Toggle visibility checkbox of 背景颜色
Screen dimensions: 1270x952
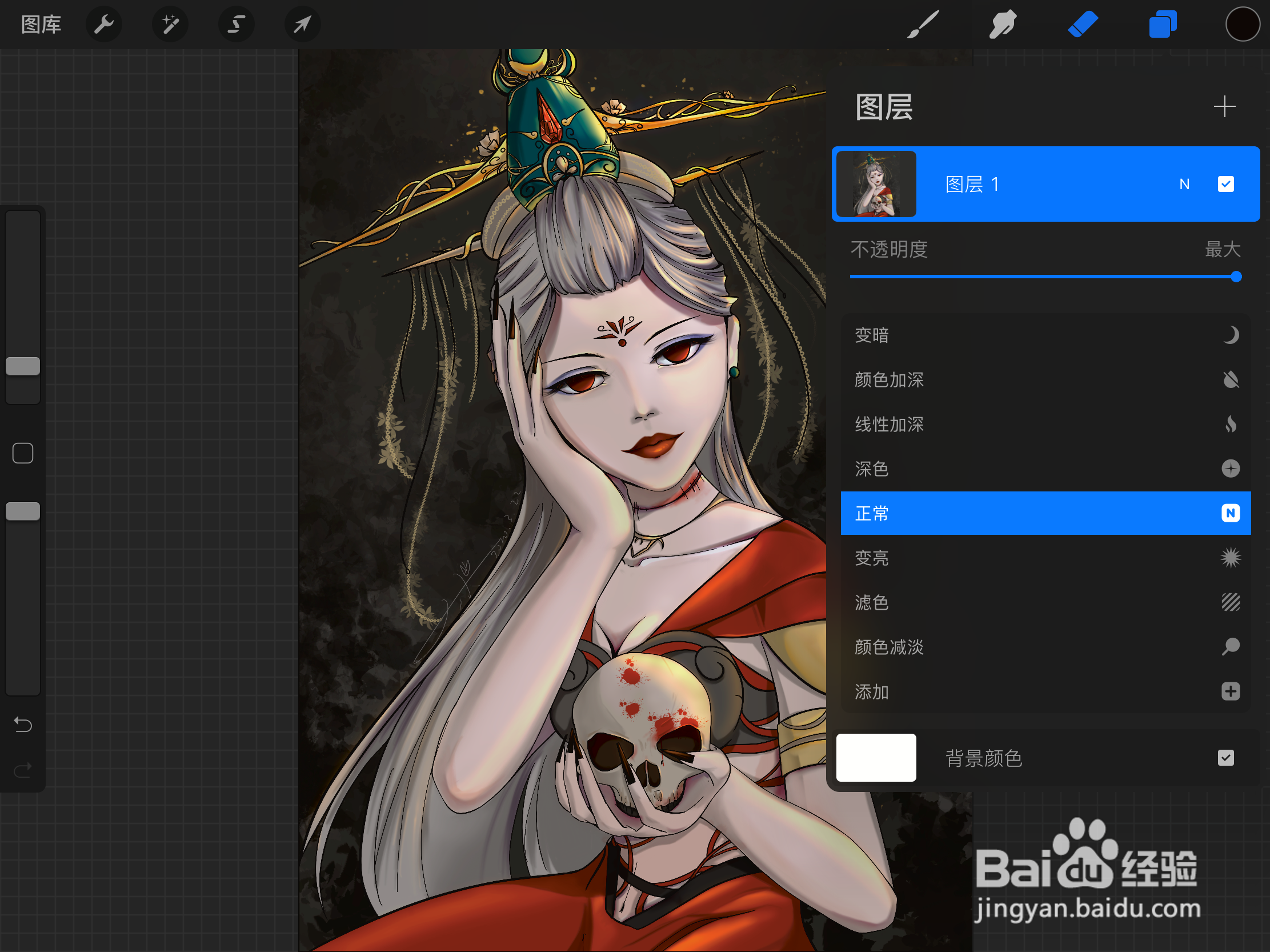pos(1225,758)
